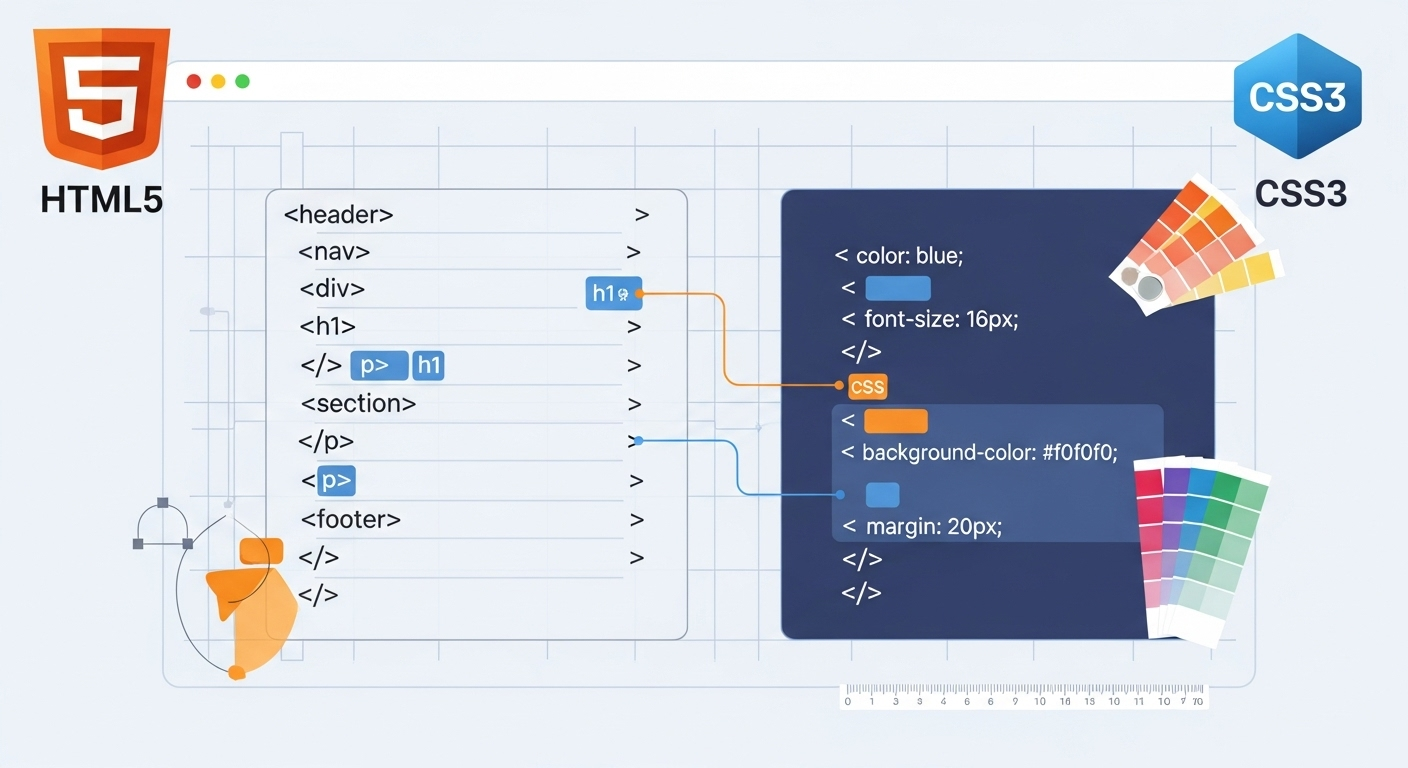
Task: Select the <section> tag line
Action: point(358,404)
